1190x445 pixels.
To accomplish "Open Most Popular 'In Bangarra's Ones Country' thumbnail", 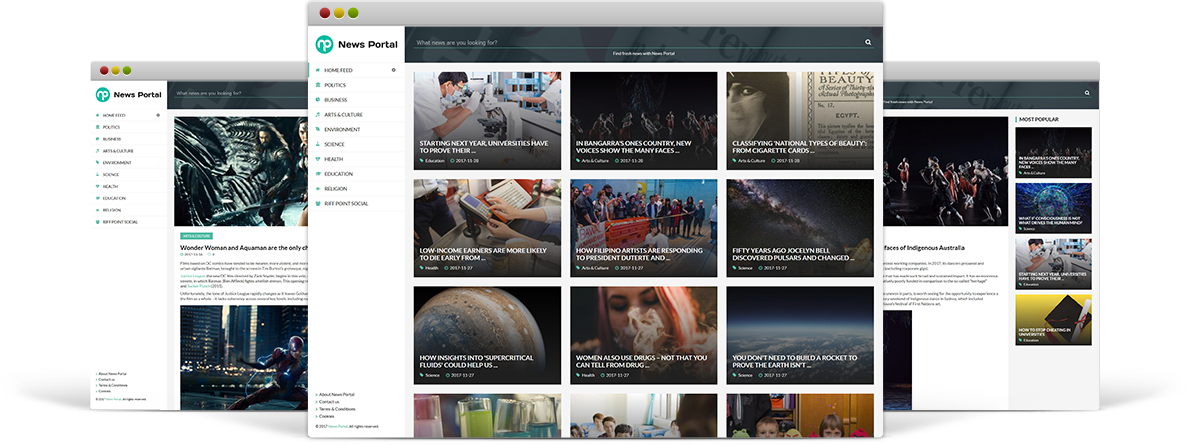I will (1053, 152).
